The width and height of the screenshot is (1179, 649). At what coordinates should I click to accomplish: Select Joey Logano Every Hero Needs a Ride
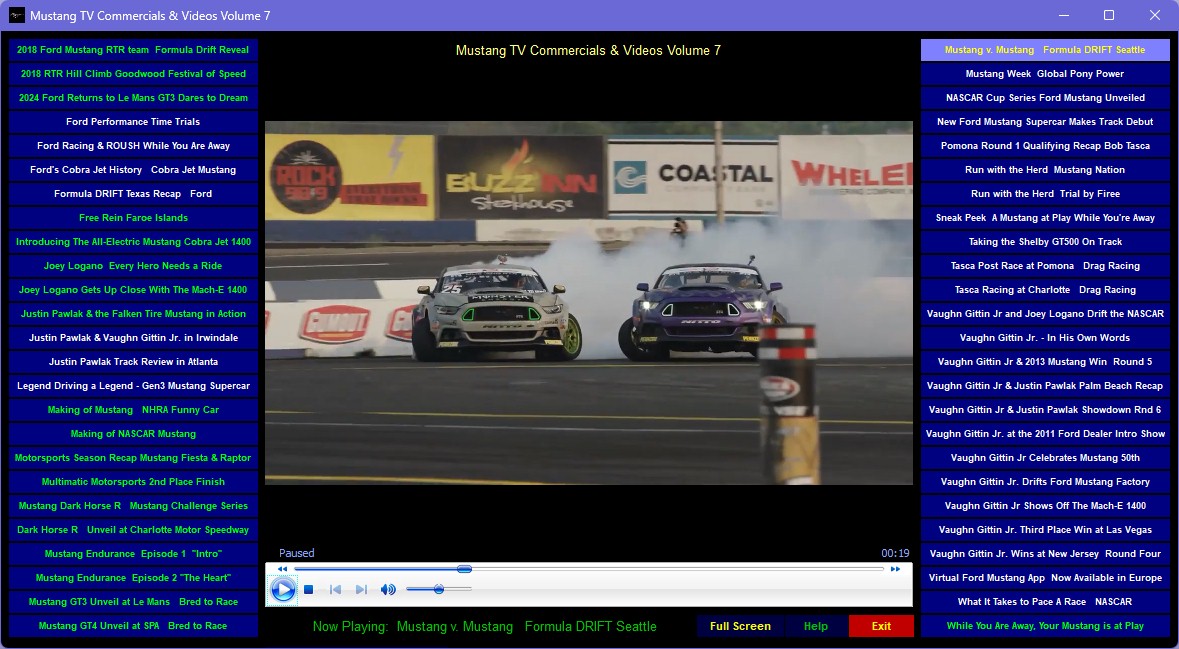(133, 266)
